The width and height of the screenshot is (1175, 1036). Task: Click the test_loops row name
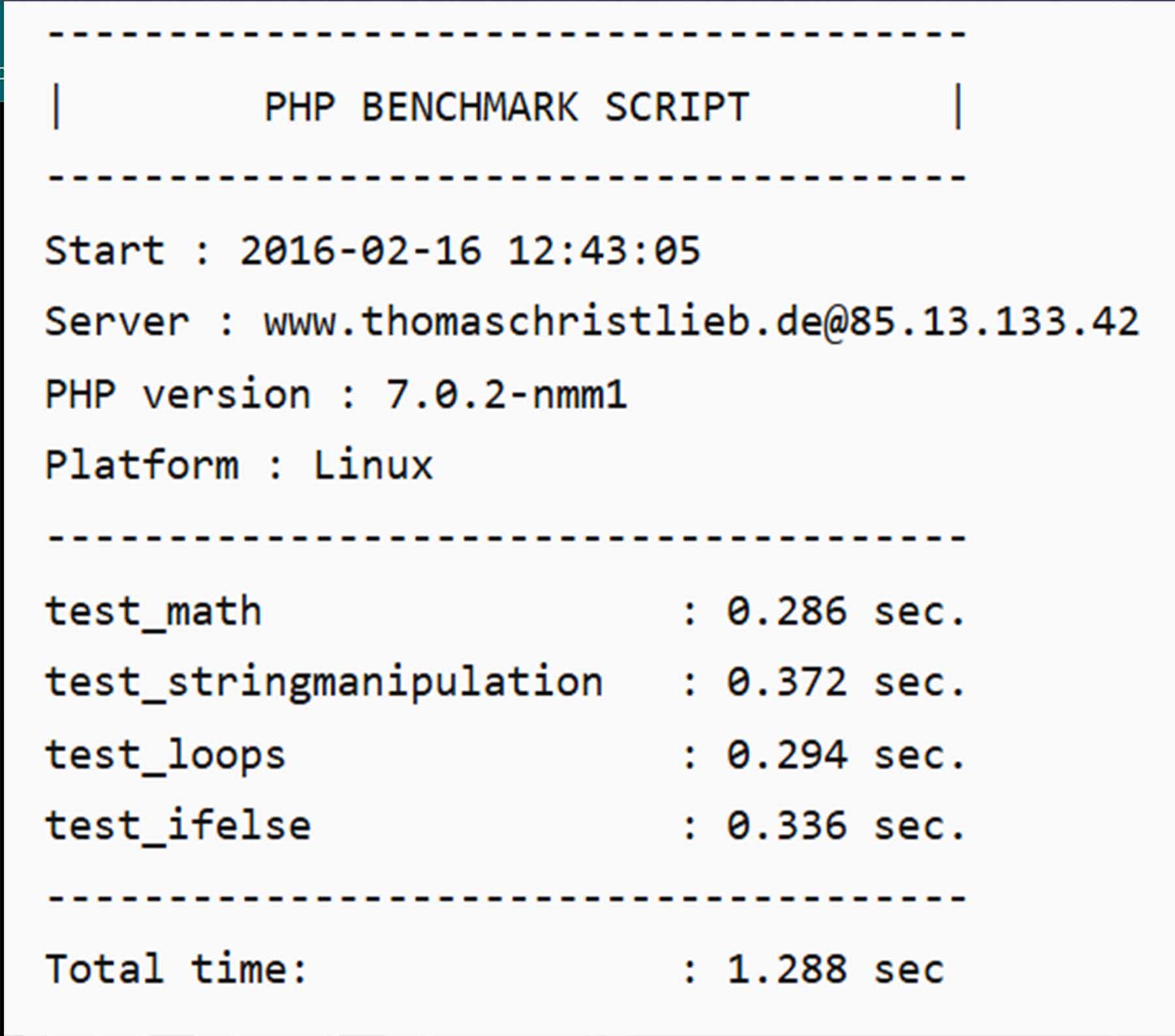(165, 755)
